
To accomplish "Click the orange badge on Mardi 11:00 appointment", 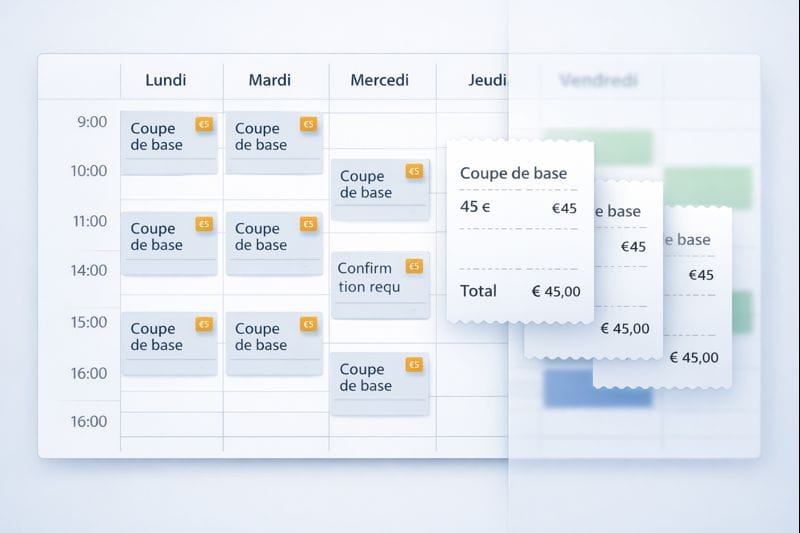I will [308, 224].
